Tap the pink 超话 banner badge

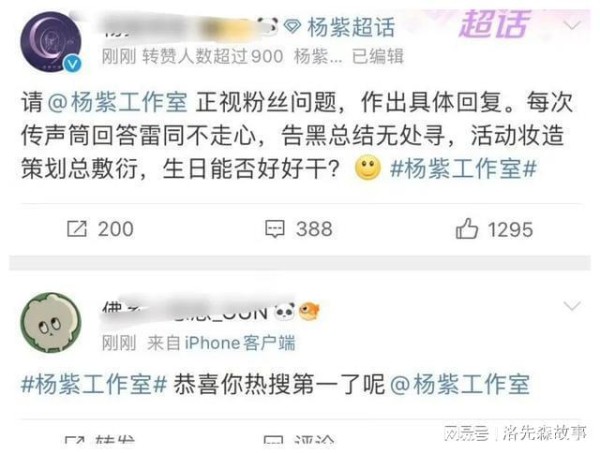point(494,24)
